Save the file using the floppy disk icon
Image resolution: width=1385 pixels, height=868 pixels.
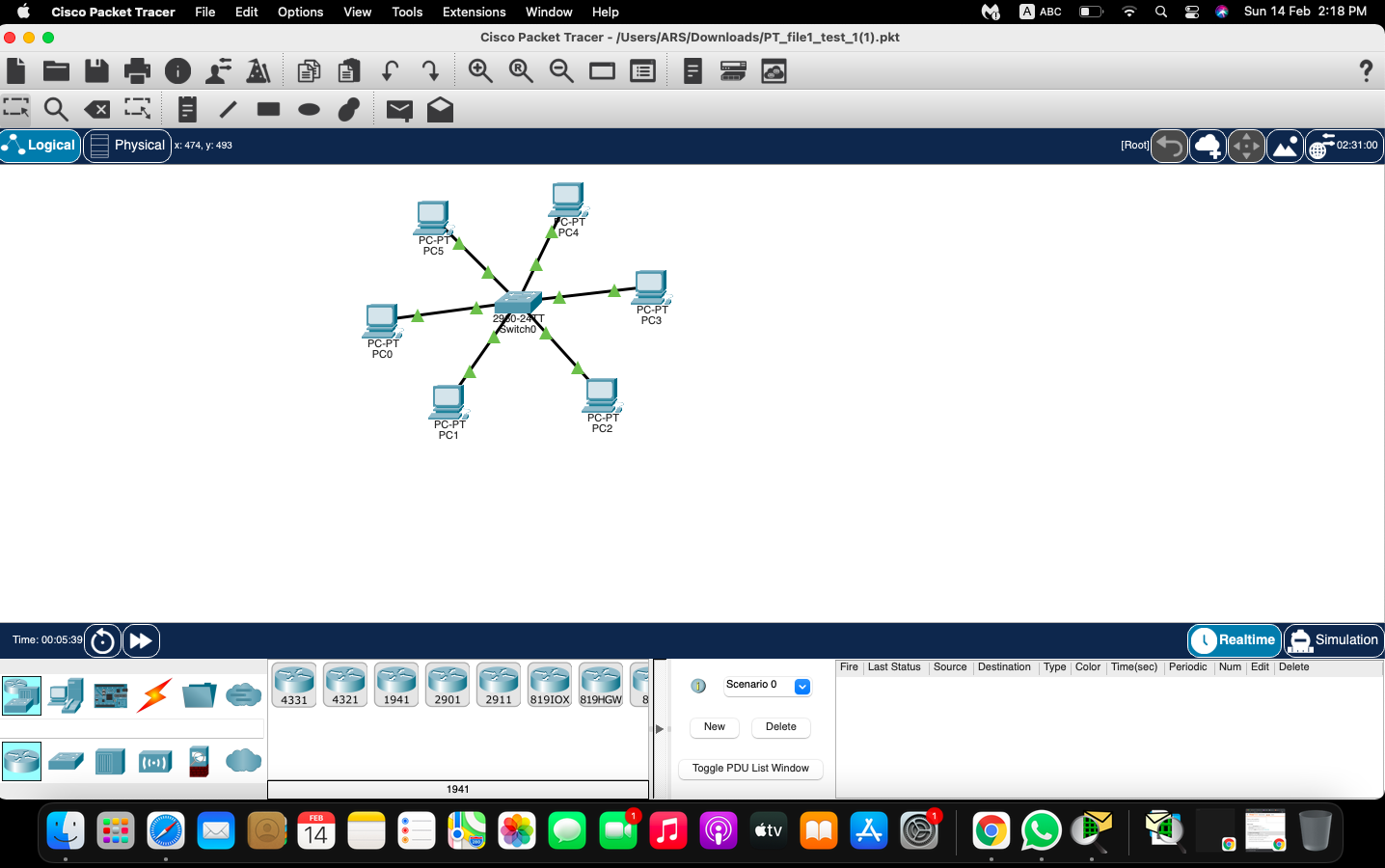(x=96, y=71)
